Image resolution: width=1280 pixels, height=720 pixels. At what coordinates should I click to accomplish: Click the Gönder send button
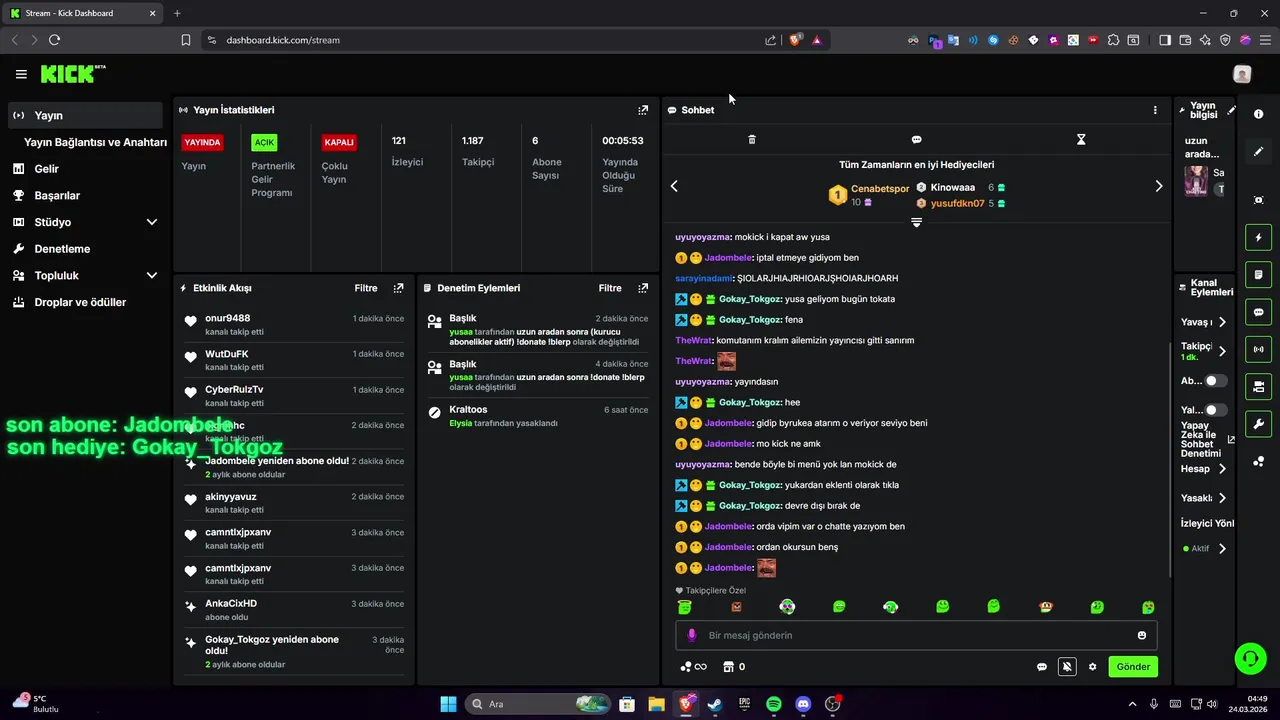(x=1133, y=667)
